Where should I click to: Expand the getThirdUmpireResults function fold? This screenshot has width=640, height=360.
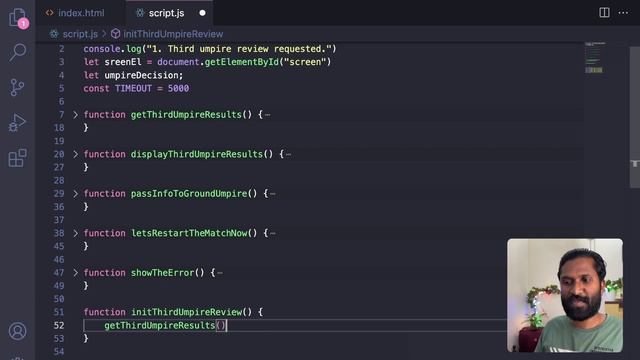76,115
